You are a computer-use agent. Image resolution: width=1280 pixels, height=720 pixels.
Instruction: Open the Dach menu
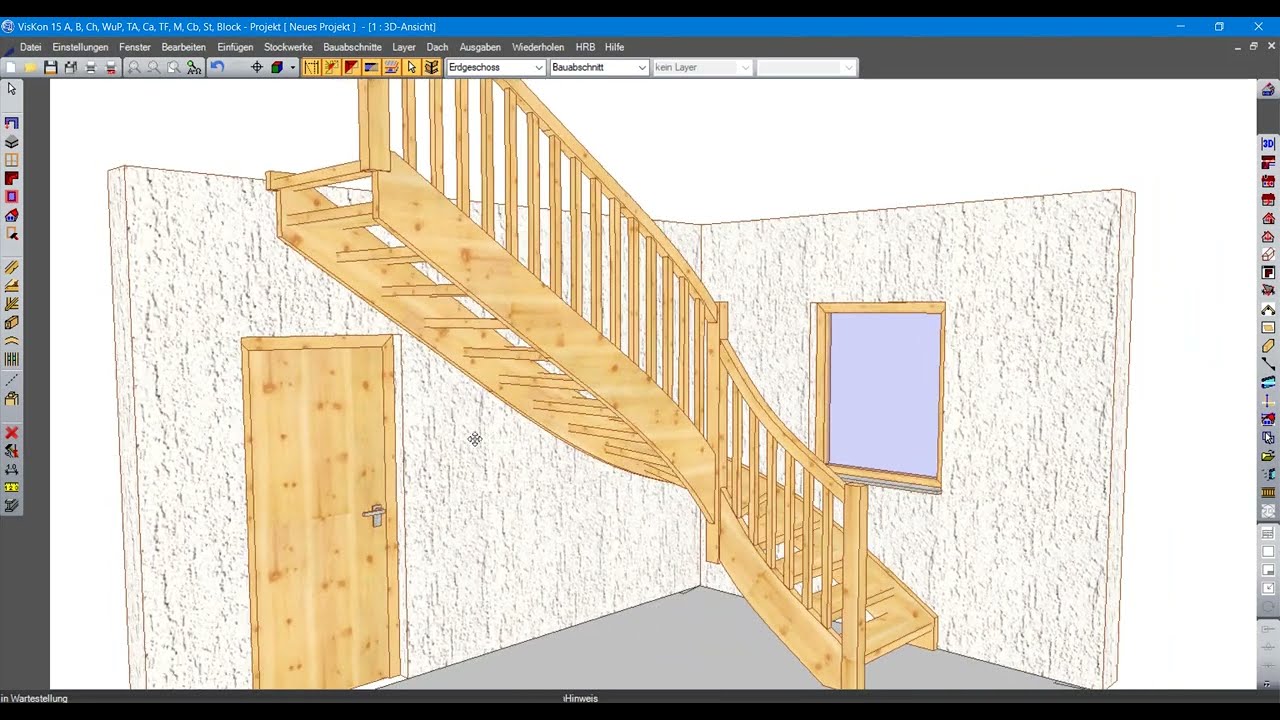coord(437,47)
